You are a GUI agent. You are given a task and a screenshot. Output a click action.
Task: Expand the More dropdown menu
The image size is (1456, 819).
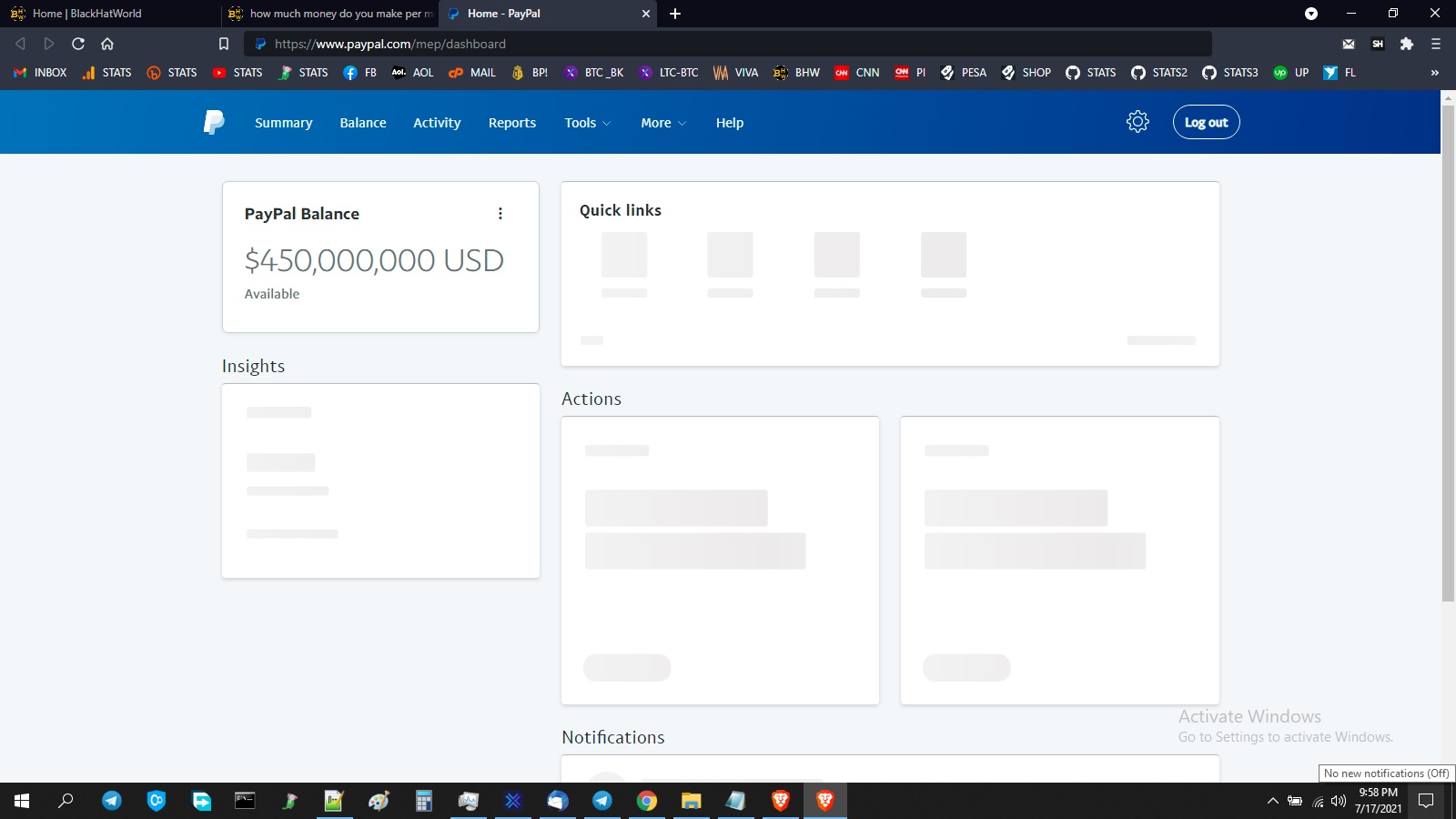663,123
